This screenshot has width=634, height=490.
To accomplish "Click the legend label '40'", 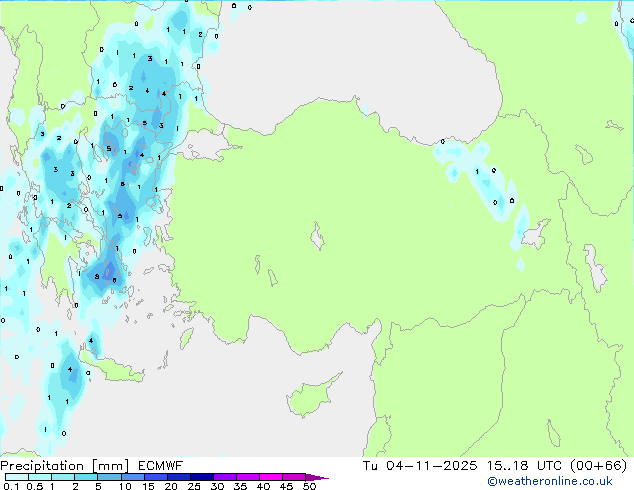I will tap(263, 486).
